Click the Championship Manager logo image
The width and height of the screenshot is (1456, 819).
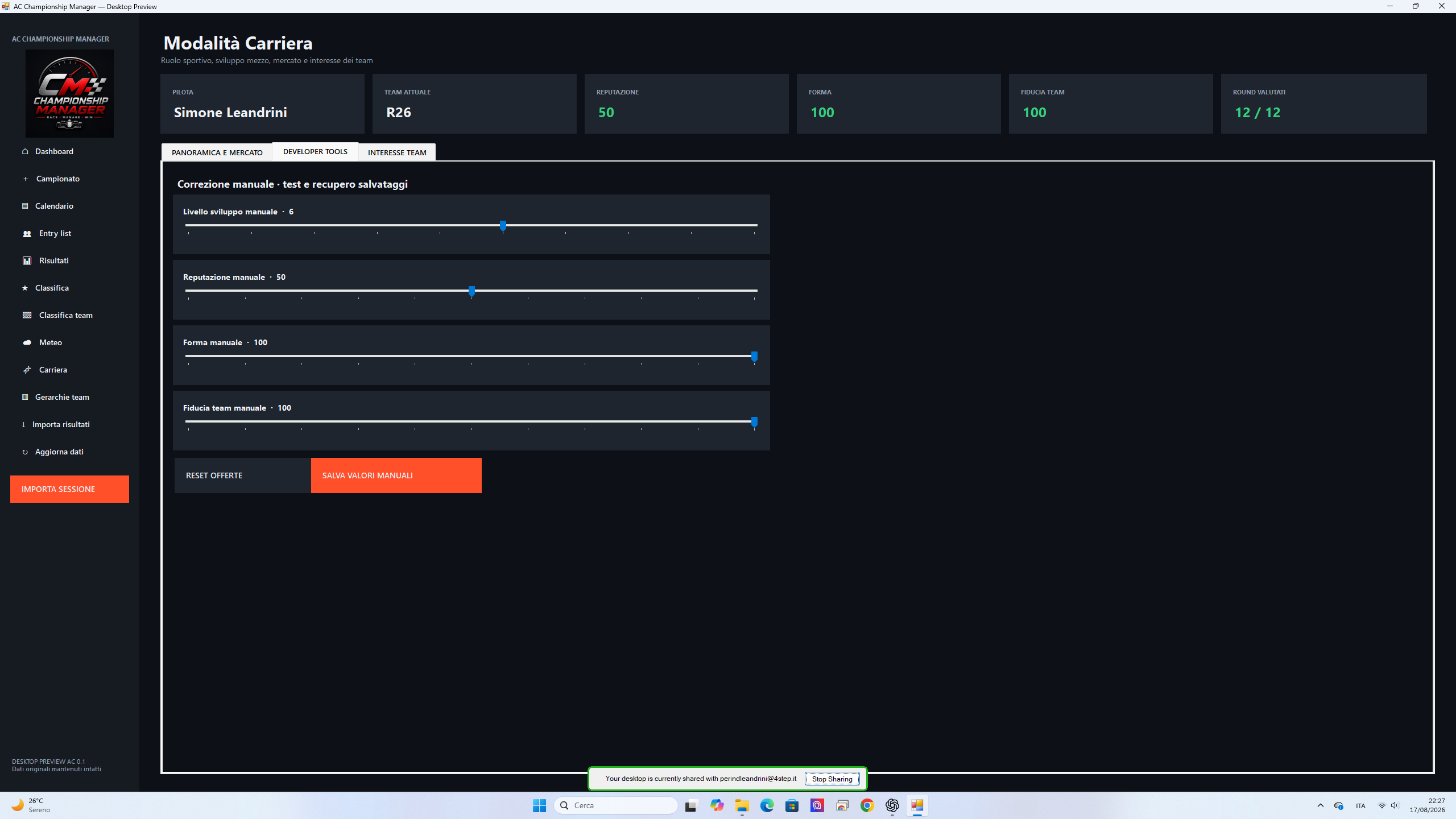[x=69, y=93]
